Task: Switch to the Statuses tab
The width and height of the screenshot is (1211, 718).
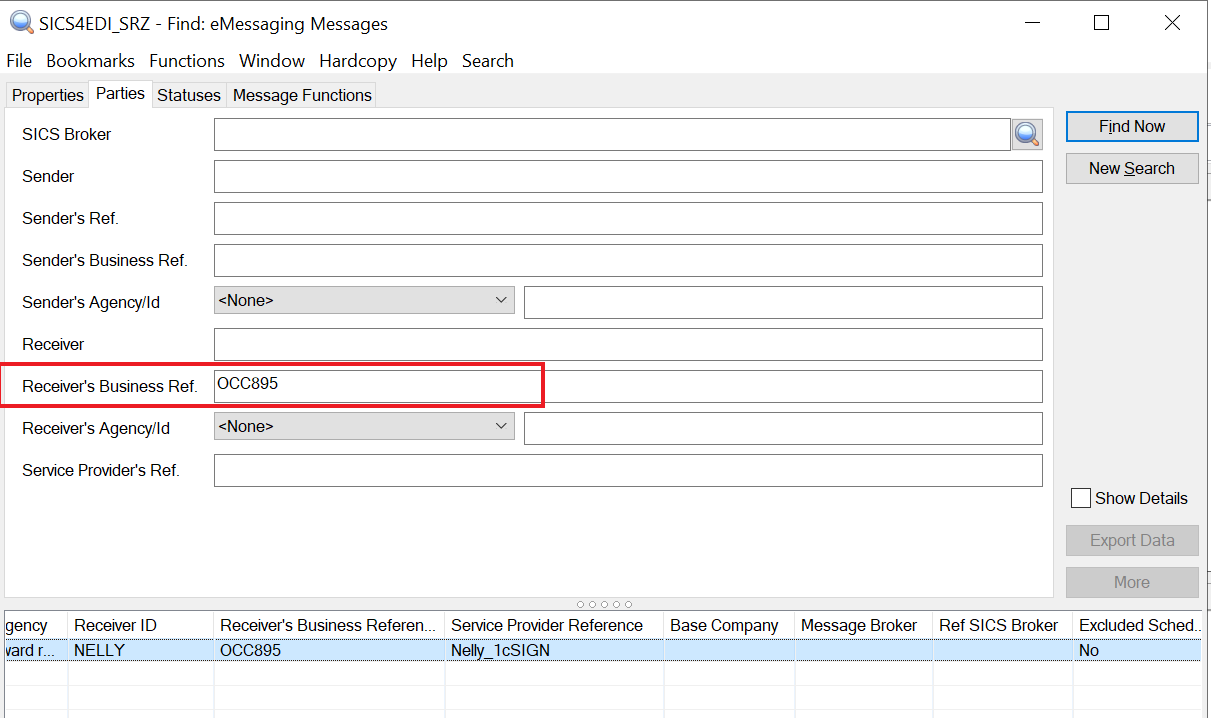Action: (x=188, y=95)
